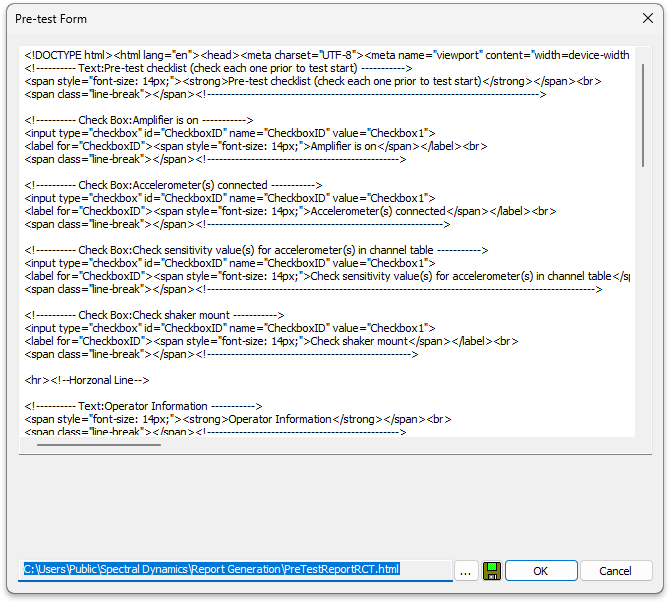Click the strong 'Operator Information' span line
Screen dimensions: 671x604
[x=235, y=419]
